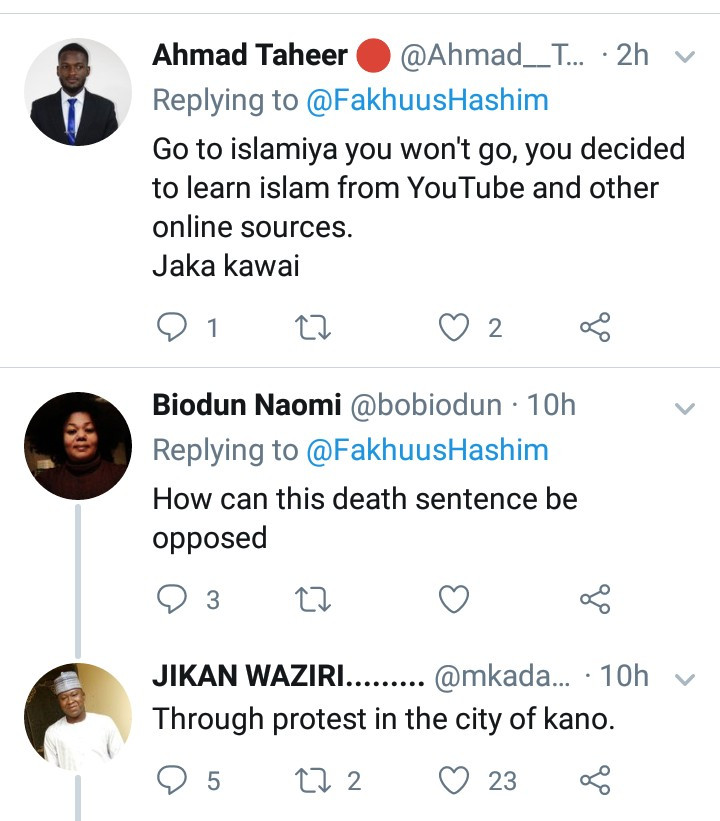Expand the menu arrow on Biodun Naomi's tweet
720x821 pixels.
click(x=685, y=408)
